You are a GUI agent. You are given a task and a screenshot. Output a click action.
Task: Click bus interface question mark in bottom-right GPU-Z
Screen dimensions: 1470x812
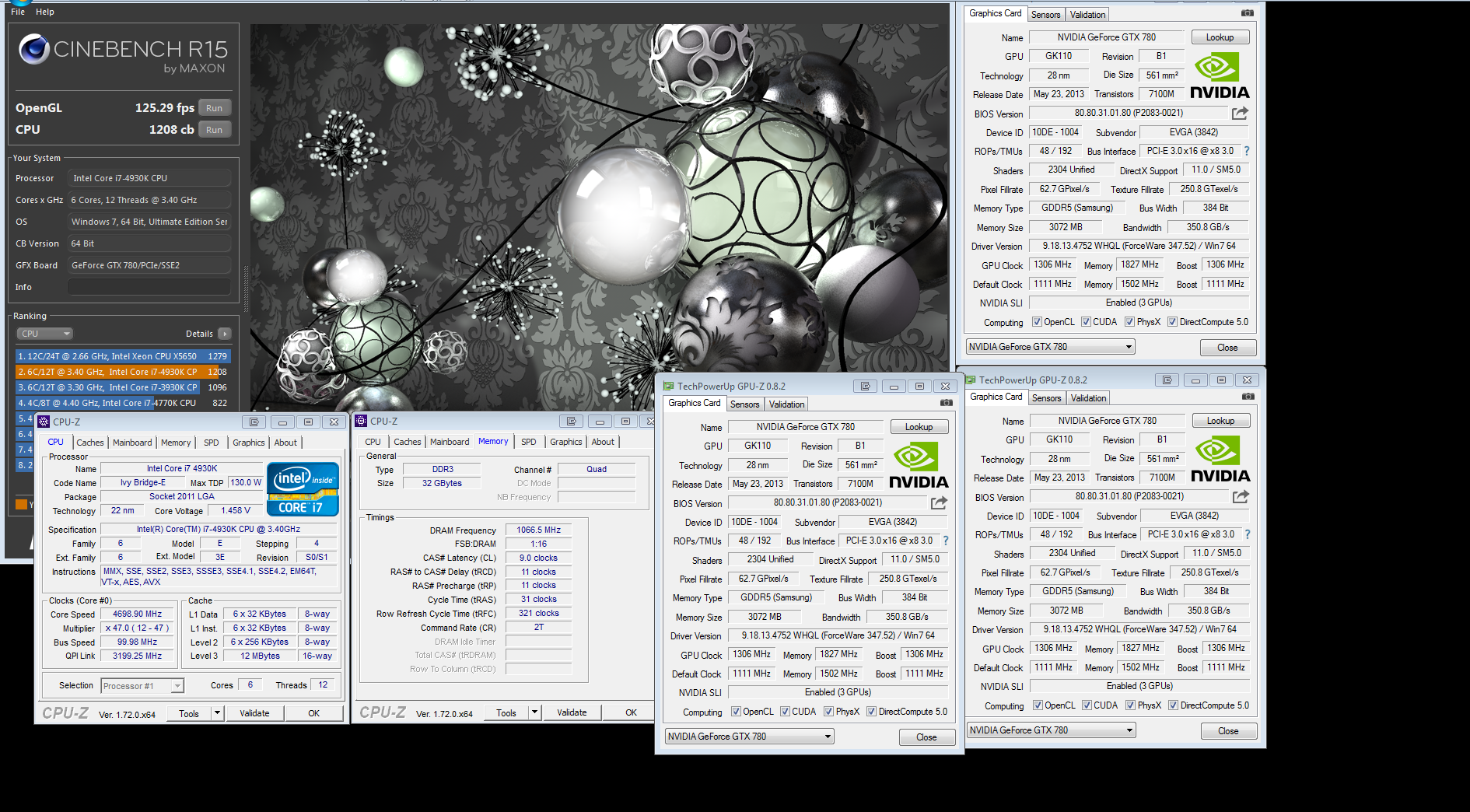click(x=1248, y=534)
